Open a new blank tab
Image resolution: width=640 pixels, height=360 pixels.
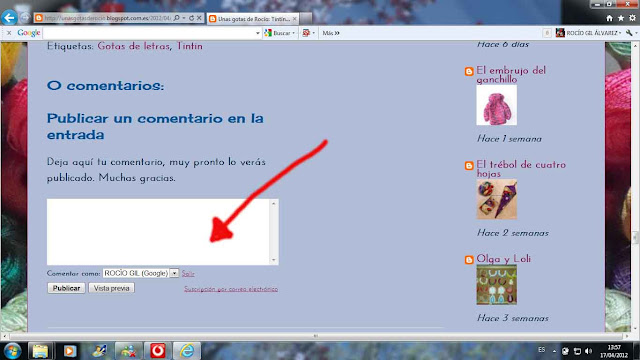[306, 19]
